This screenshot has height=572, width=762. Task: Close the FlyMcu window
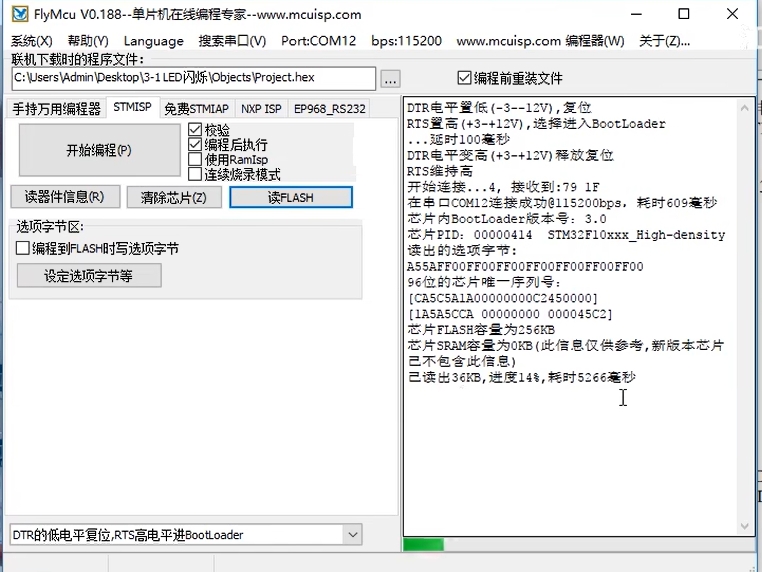[x=732, y=14]
